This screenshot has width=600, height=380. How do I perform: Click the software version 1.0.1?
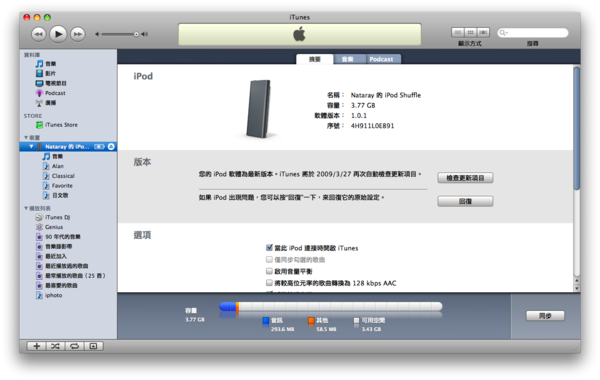pos(359,115)
